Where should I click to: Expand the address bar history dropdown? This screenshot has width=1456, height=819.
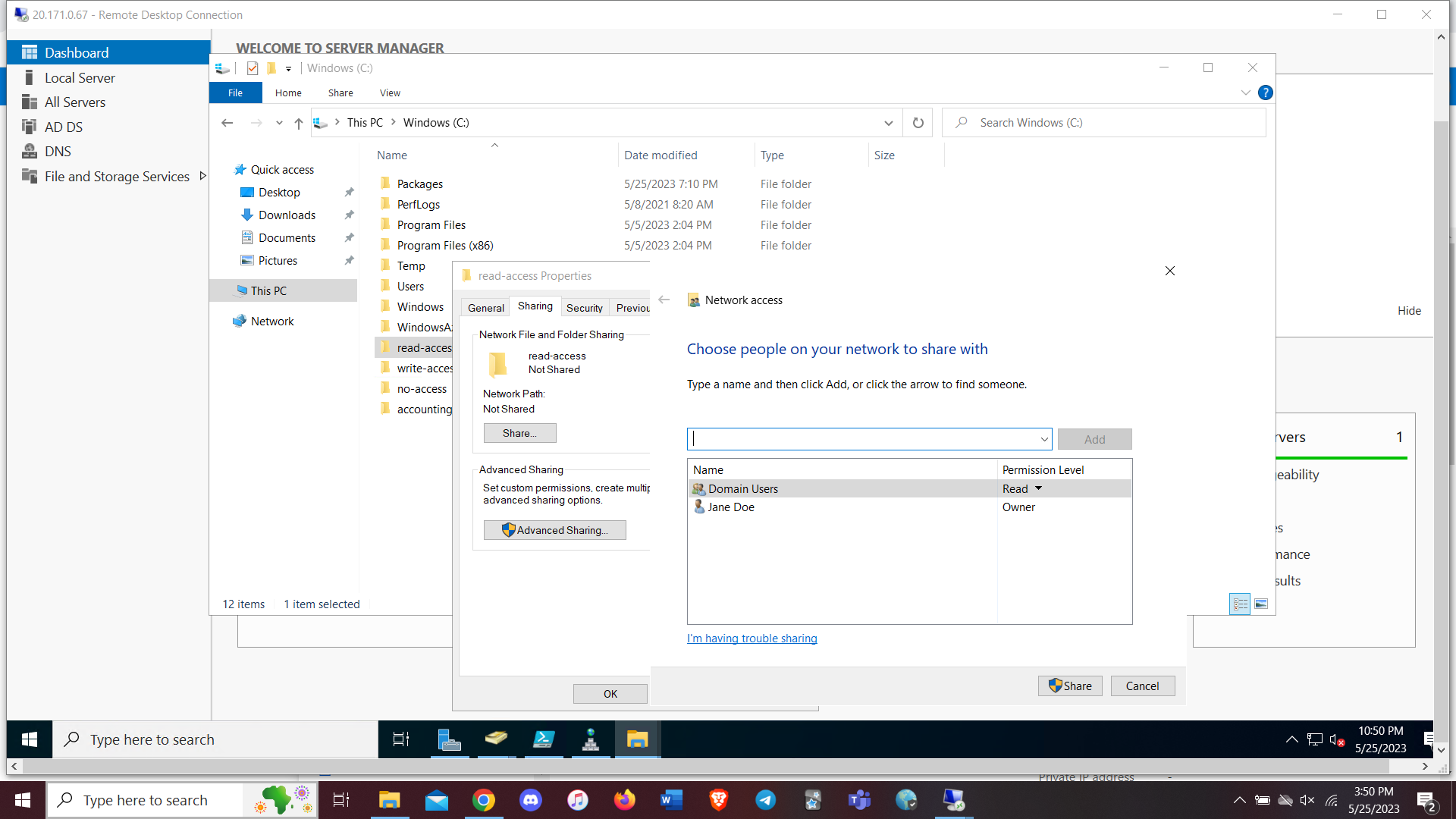(x=888, y=123)
